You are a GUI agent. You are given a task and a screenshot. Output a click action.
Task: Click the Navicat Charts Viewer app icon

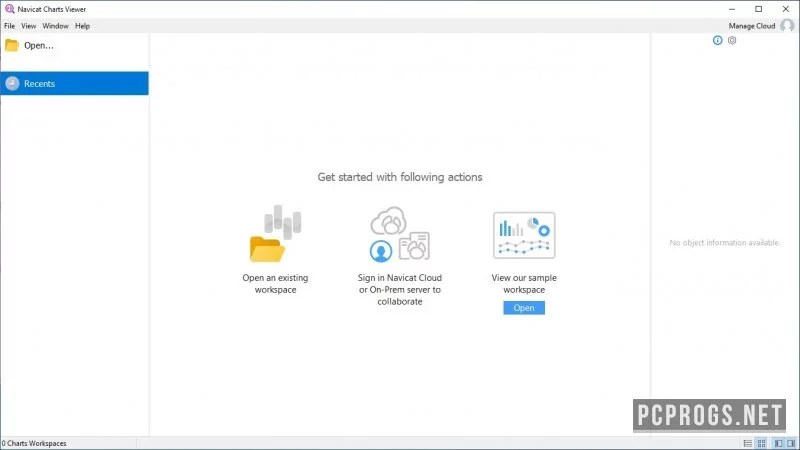[9, 9]
